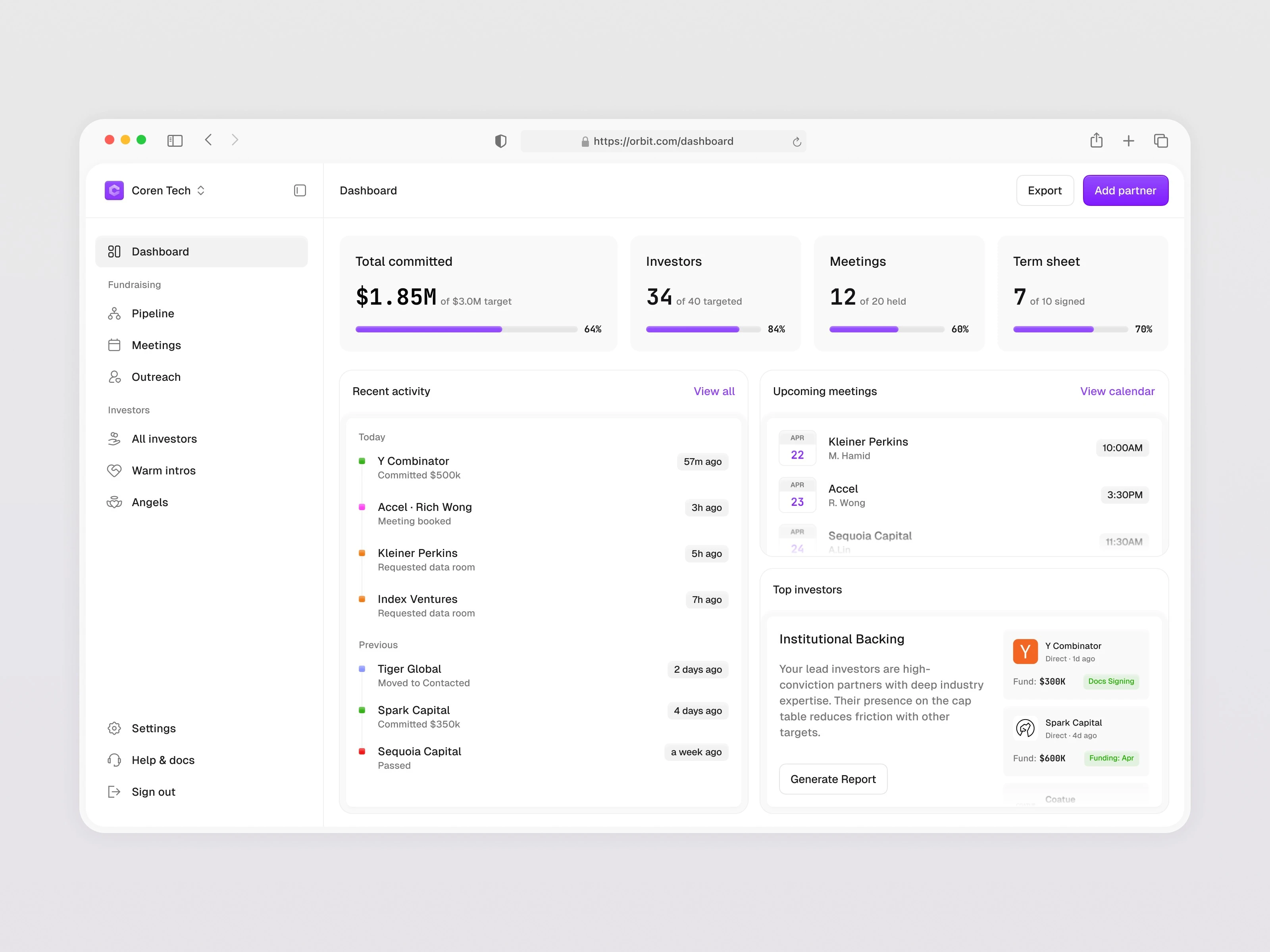Viewport: 1270px width, 952px height.
Task: Click the green macOS fullscreen button
Action: coord(141,140)
